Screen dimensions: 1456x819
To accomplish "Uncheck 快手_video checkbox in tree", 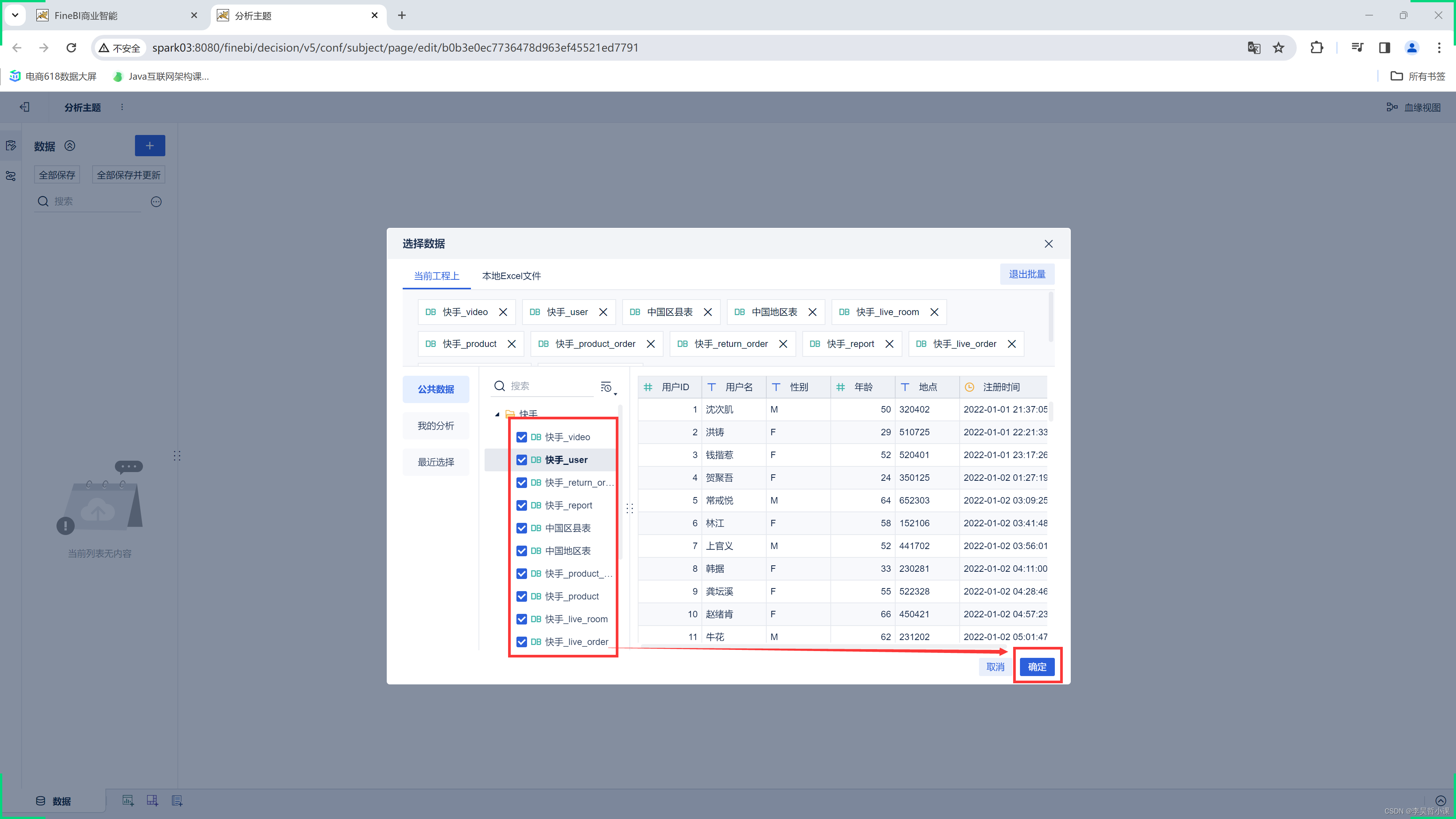I will [522, 437].
